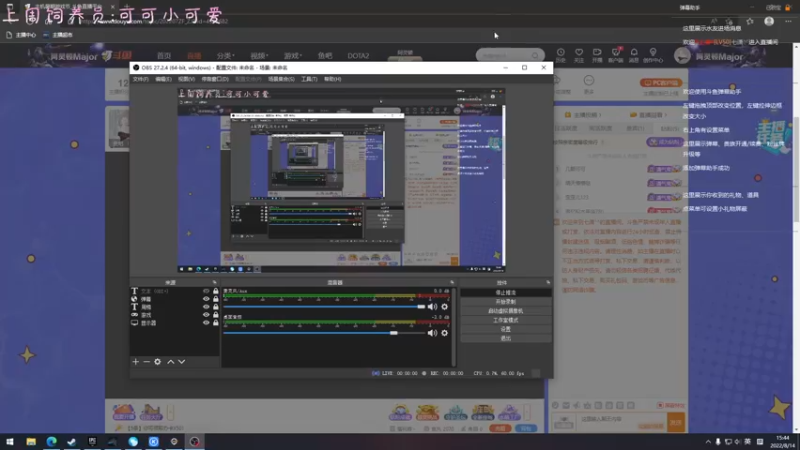Open the Windows Start menu
The height and width of the screenshot is (450, 800).
[x=10, y=442]
